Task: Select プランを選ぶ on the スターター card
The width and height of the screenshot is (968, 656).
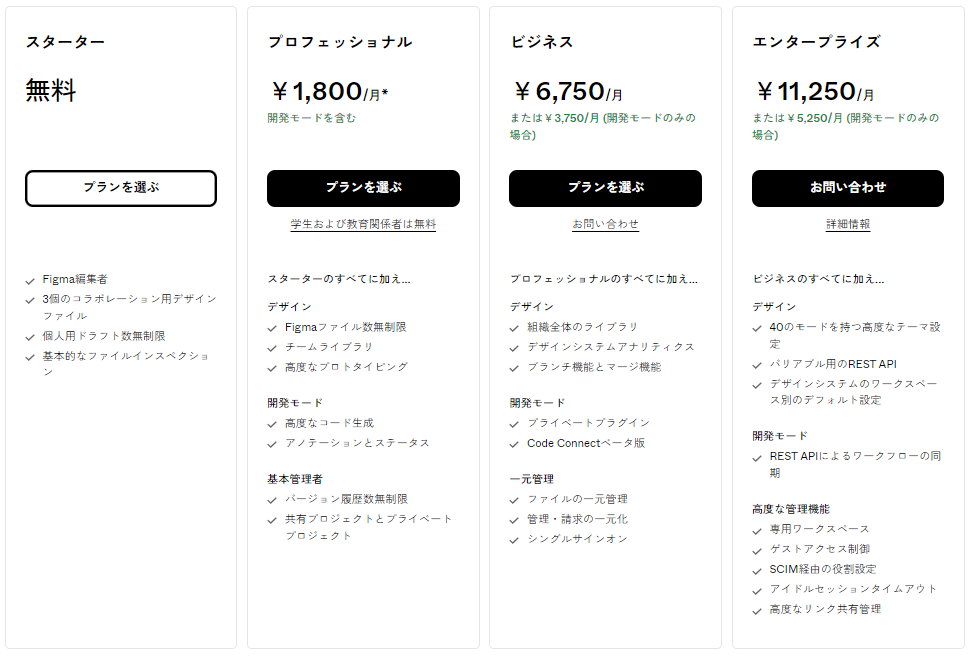Action: [x=120, y=188]
